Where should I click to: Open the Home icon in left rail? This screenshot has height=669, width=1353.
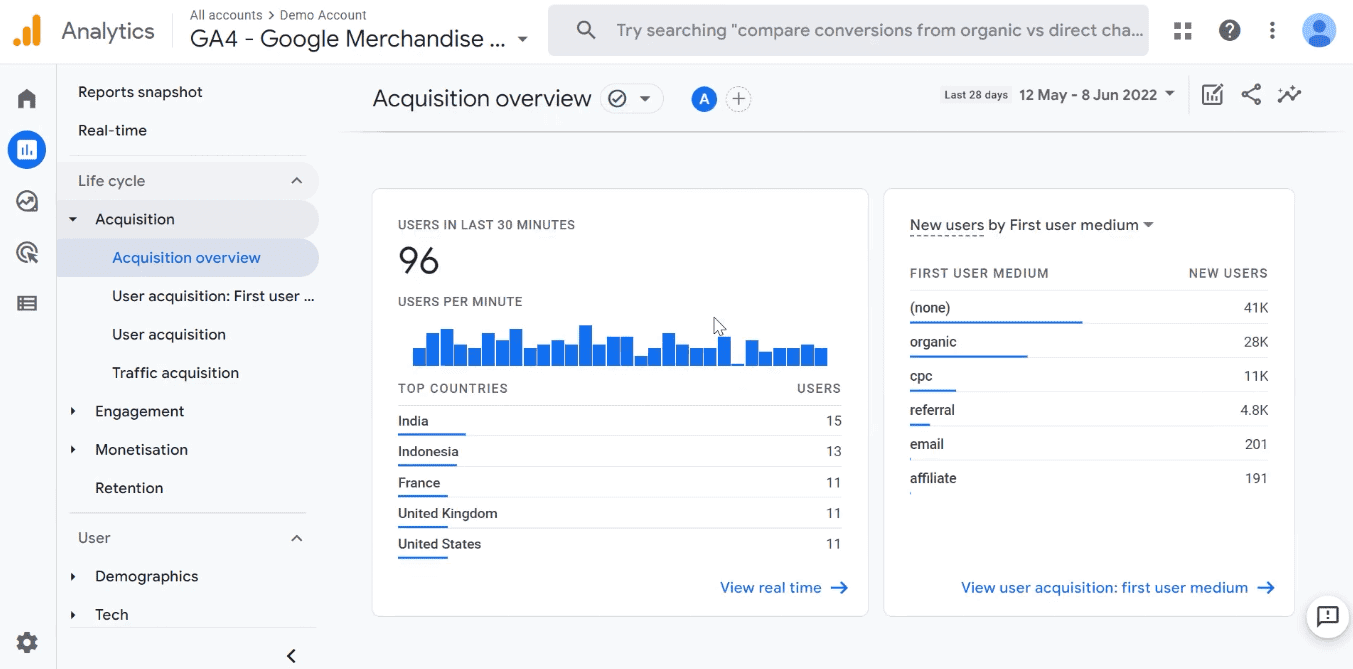point(27,98)
